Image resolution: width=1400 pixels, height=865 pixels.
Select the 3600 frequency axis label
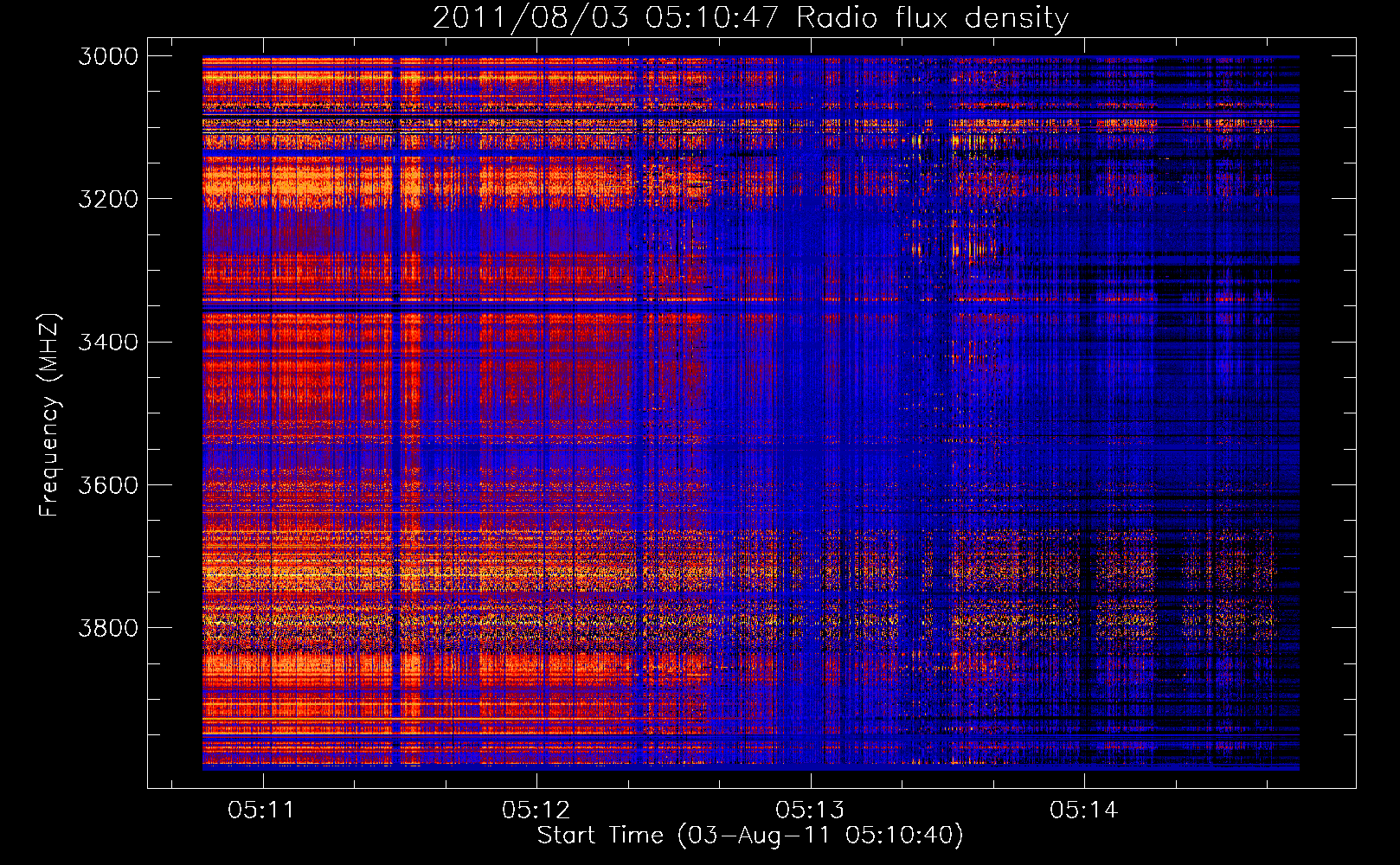(108, 484)
